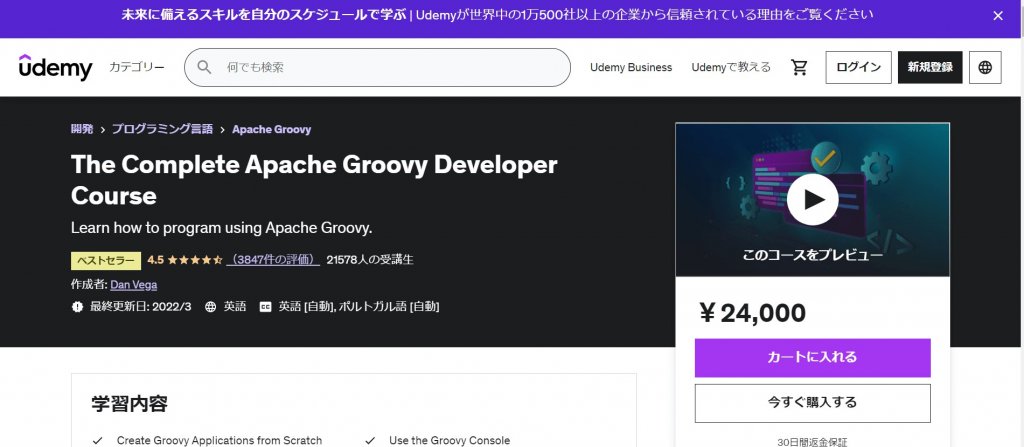Viewport: 1024px width, 447px height.
Task: Close the purple promo banner
Action: point(998,16)
